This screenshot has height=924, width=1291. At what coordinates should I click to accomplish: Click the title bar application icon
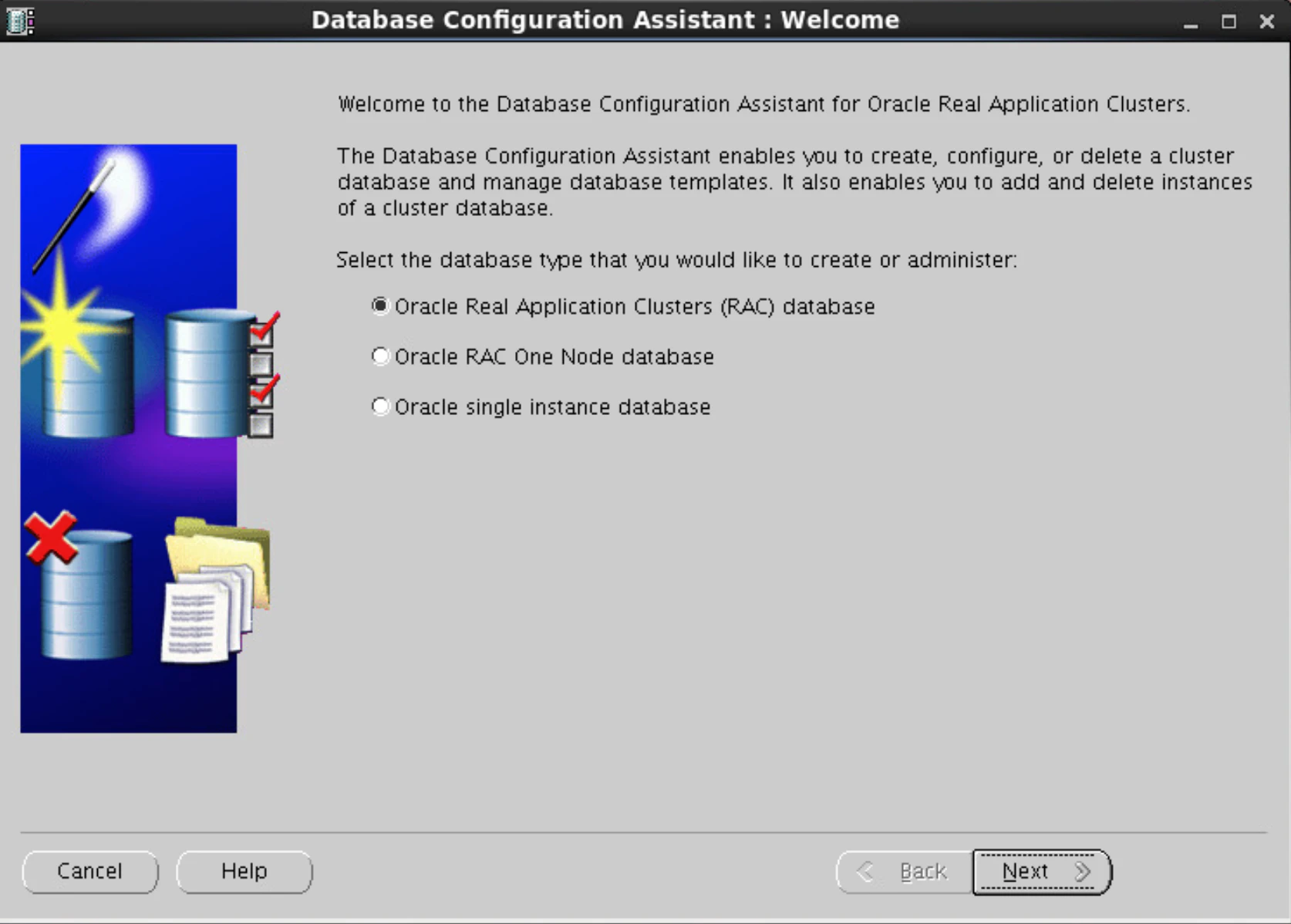tap(20, 21)
